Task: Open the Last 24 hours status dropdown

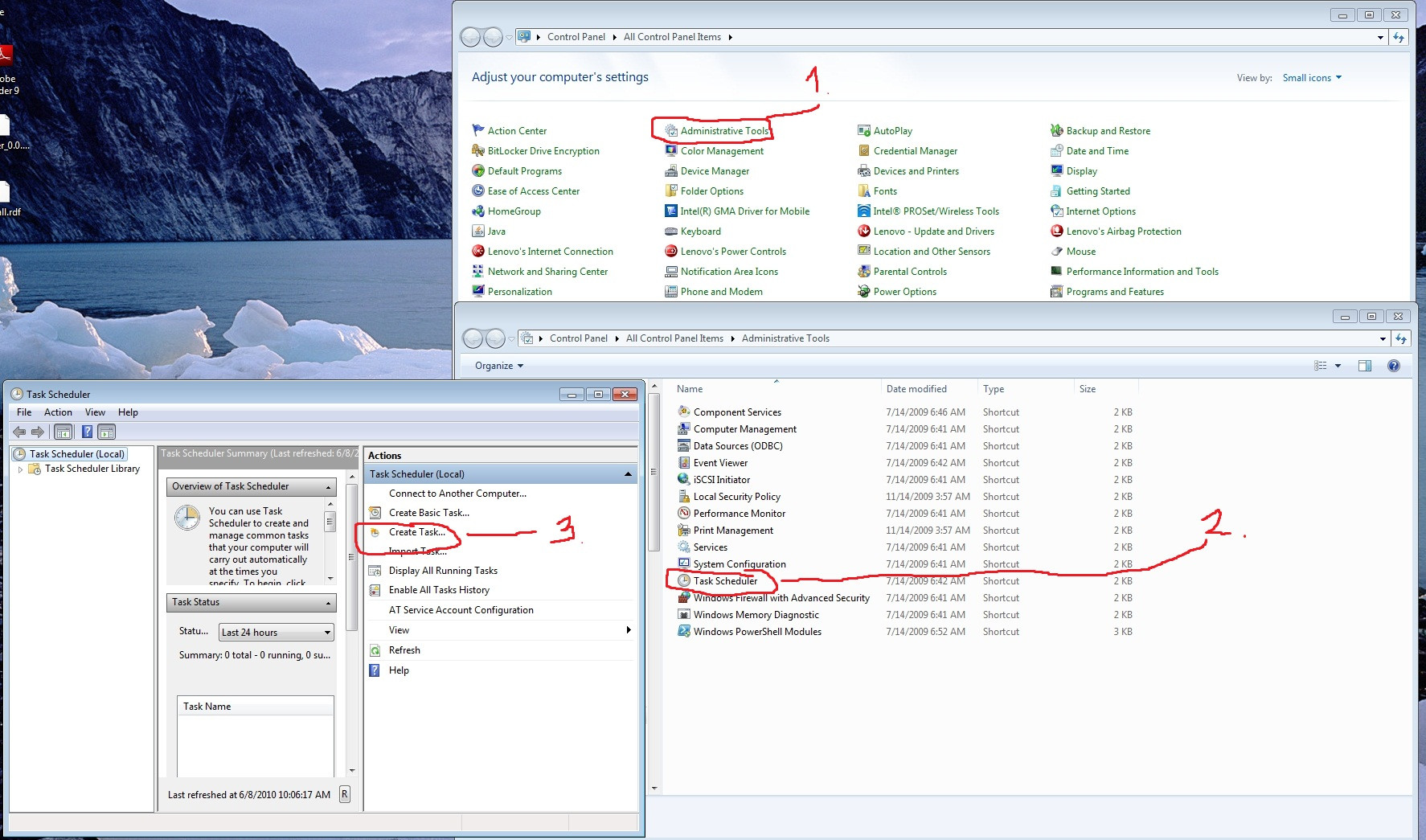Action: 276,633
